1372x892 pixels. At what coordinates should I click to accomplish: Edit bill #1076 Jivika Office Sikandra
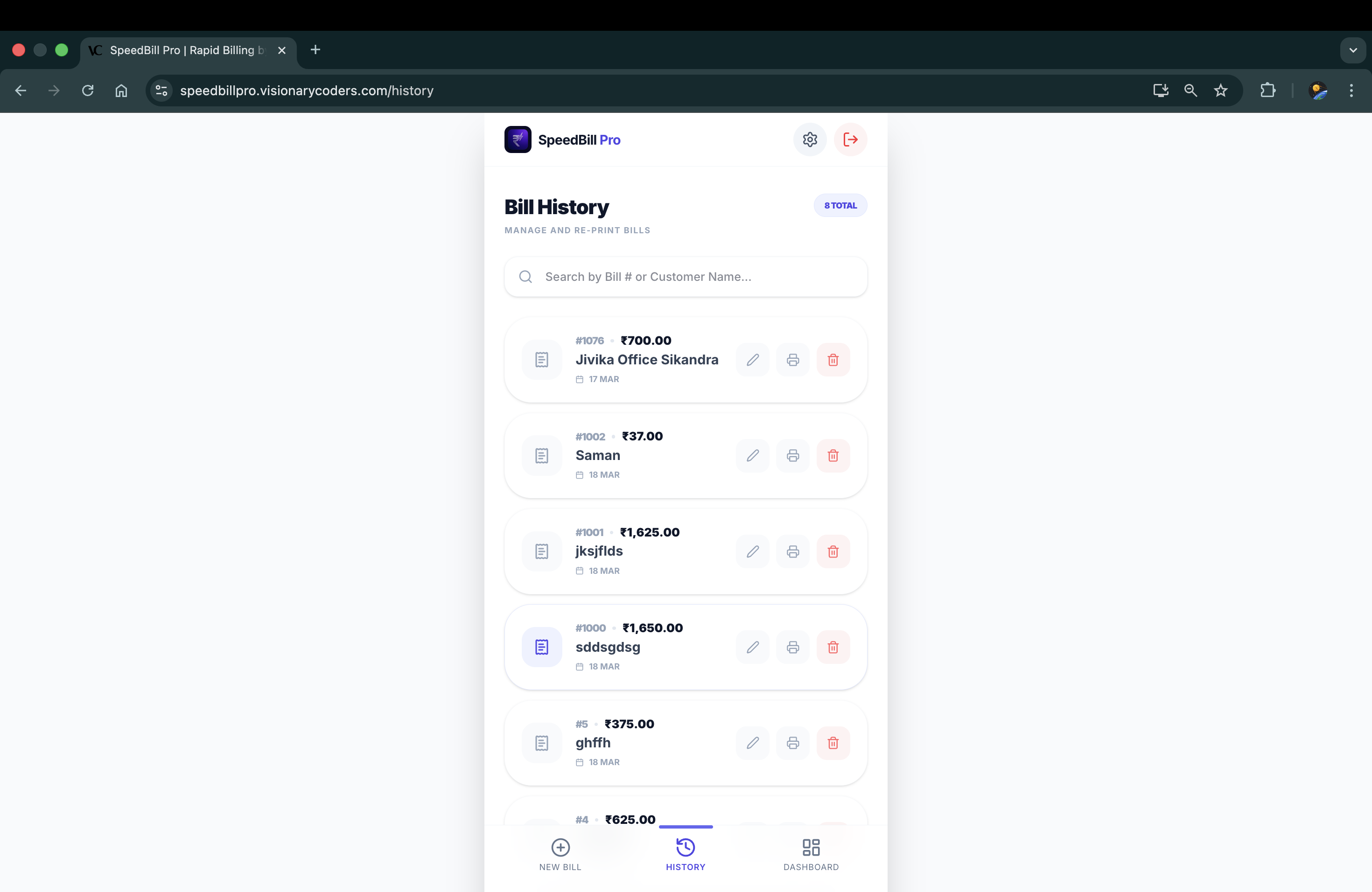(752, 360)
